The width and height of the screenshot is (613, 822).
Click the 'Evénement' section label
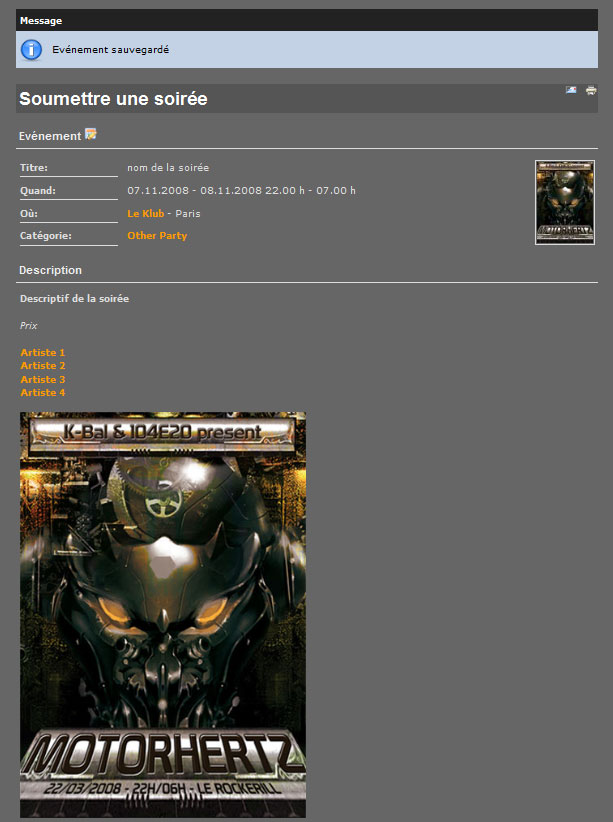click(x=50, y=136)
